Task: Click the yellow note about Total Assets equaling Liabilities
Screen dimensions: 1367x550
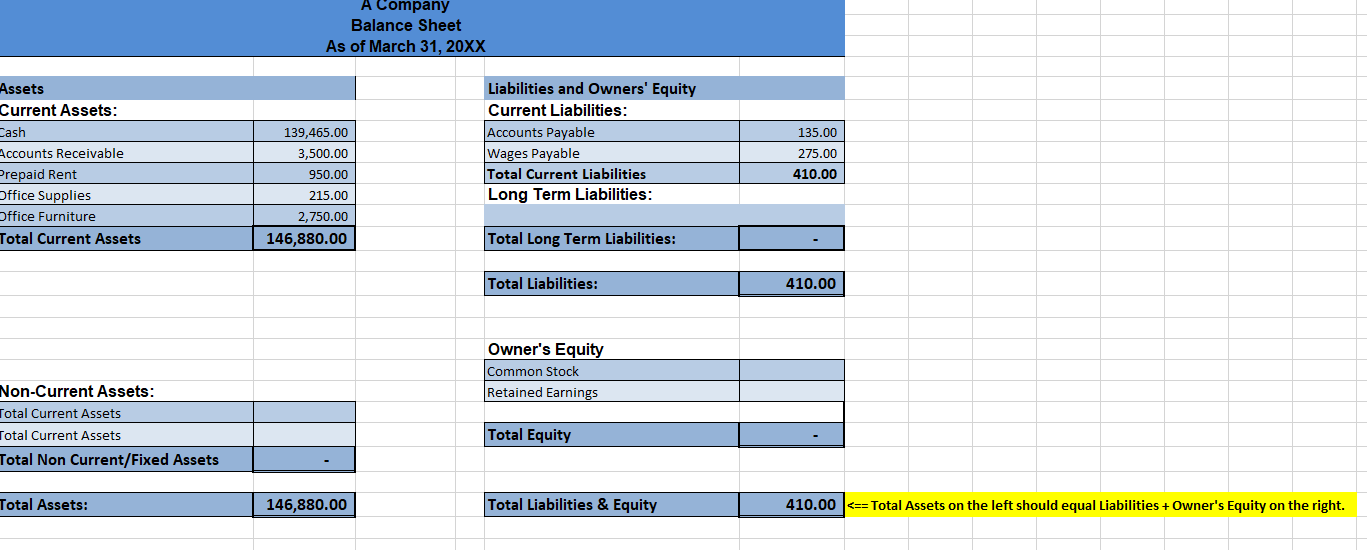Action: point(1101,505)
